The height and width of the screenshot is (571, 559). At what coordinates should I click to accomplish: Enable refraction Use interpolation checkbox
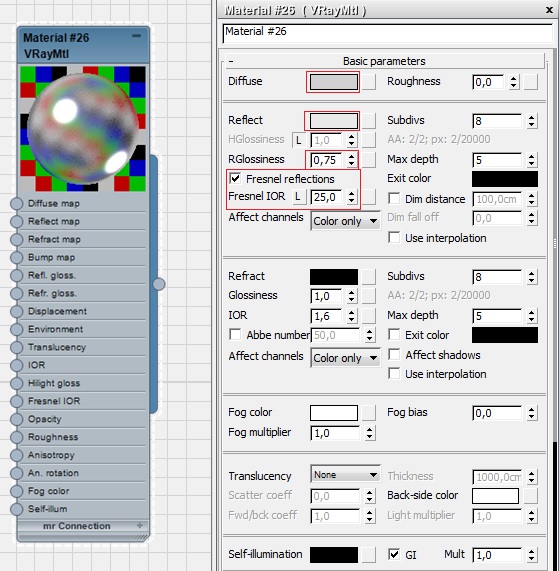tap(394, 374)
